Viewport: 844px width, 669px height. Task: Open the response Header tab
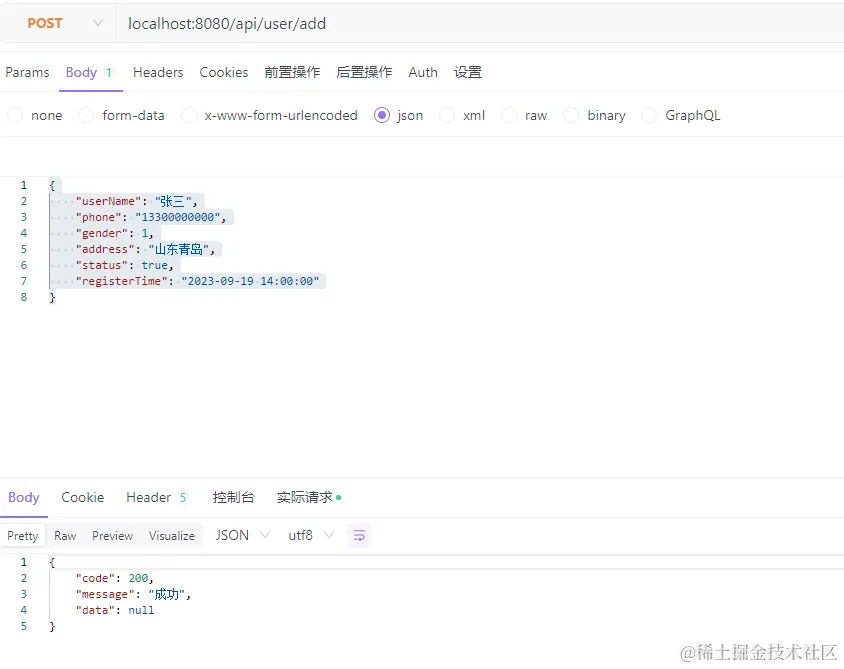click(156, 497)
